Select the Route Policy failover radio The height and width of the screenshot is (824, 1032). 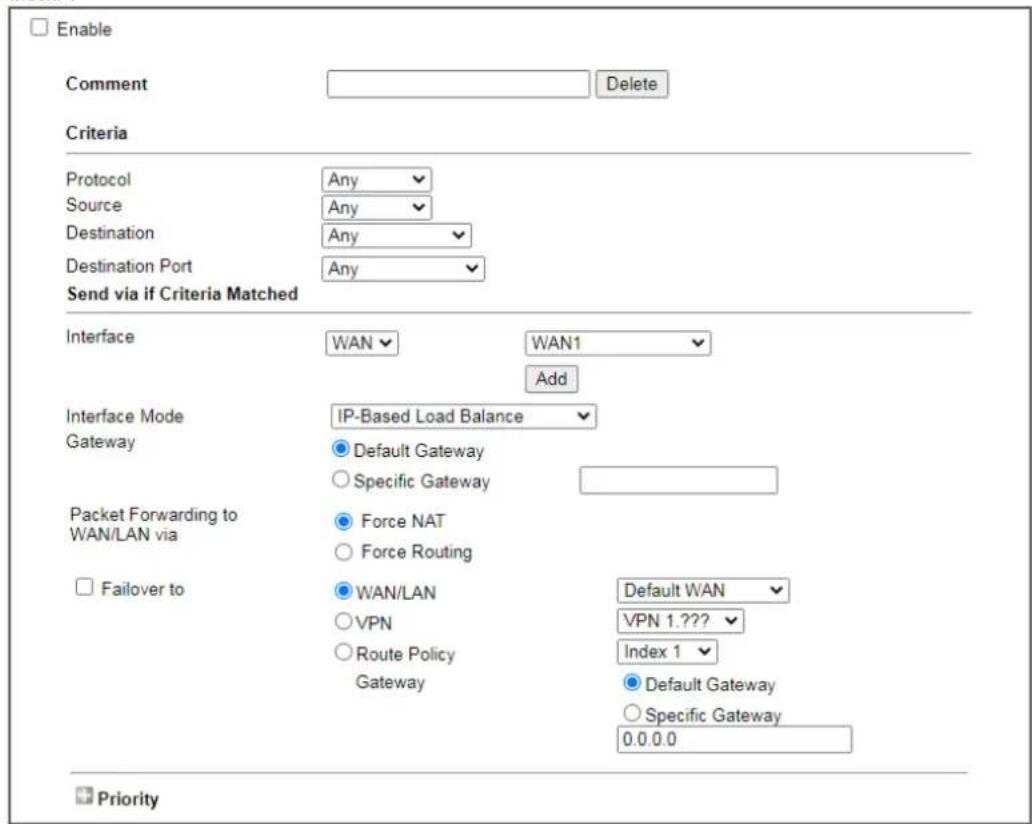point(343,652)
